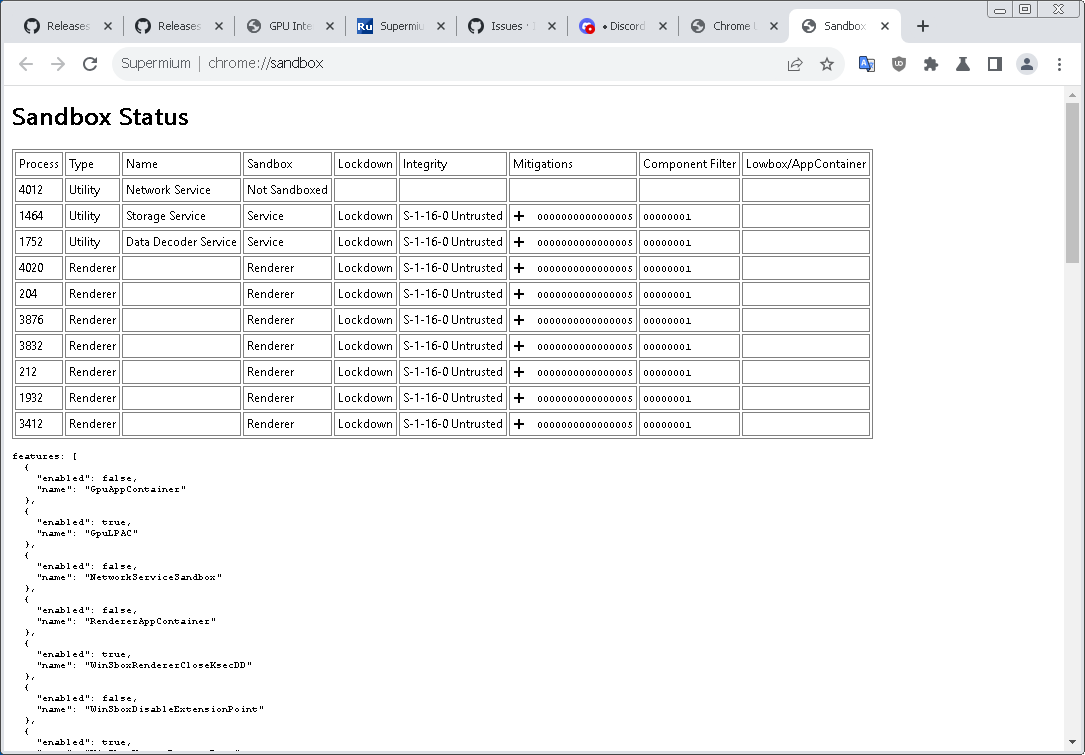Close the Sandbox tab

[885, 26]
